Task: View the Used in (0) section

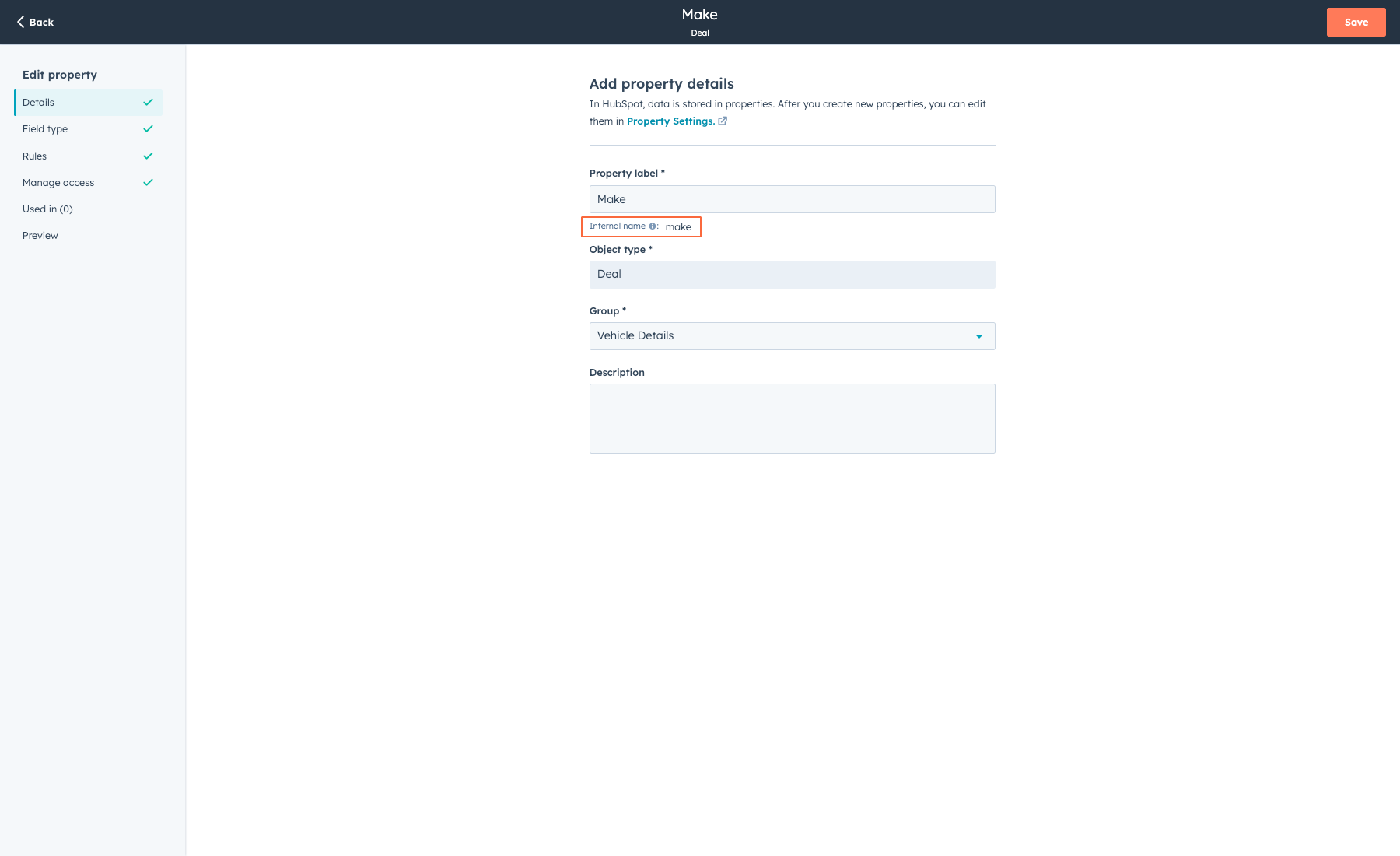Action: [47, 209]
